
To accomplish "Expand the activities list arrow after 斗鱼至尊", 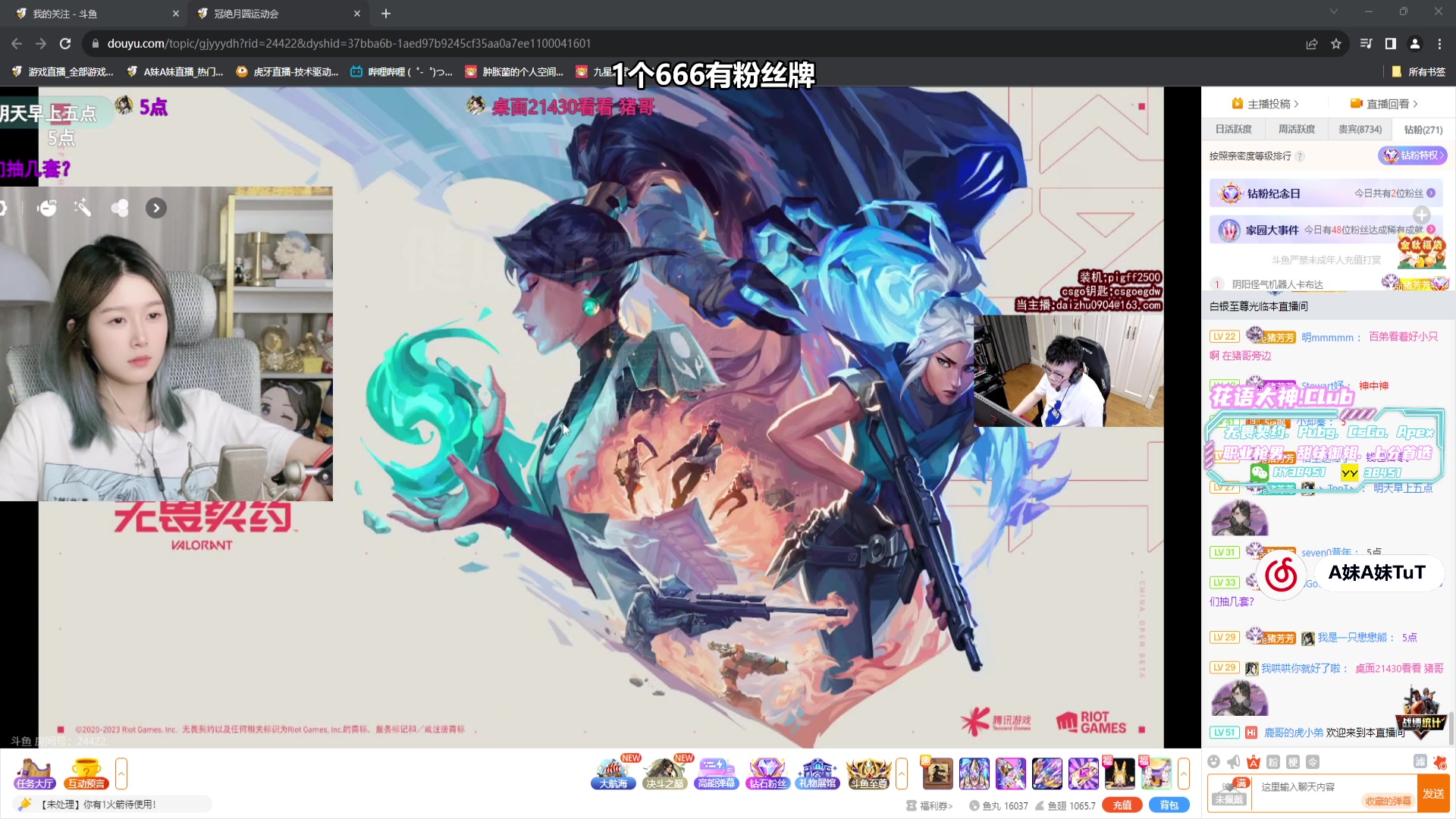I will pos(902,773).
